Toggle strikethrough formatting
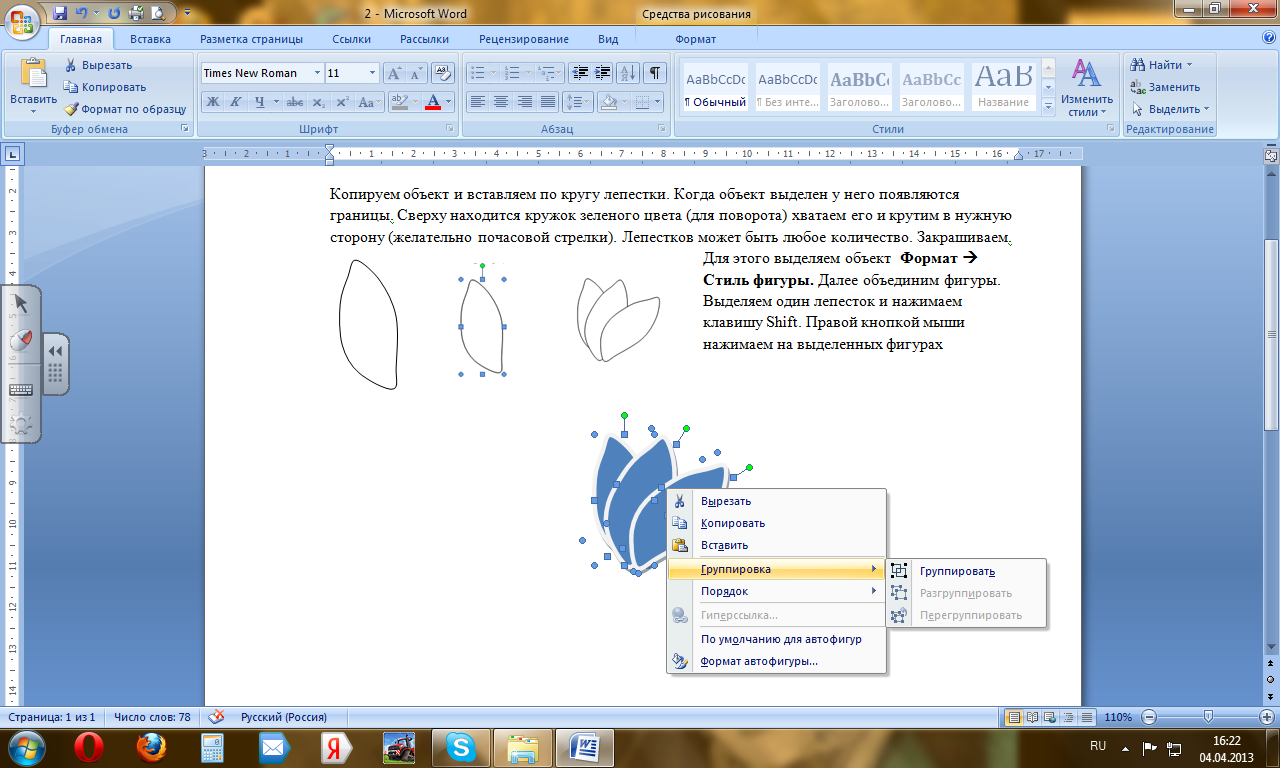The height and width of the screenshot is (768, 1280). pos(294,102)
